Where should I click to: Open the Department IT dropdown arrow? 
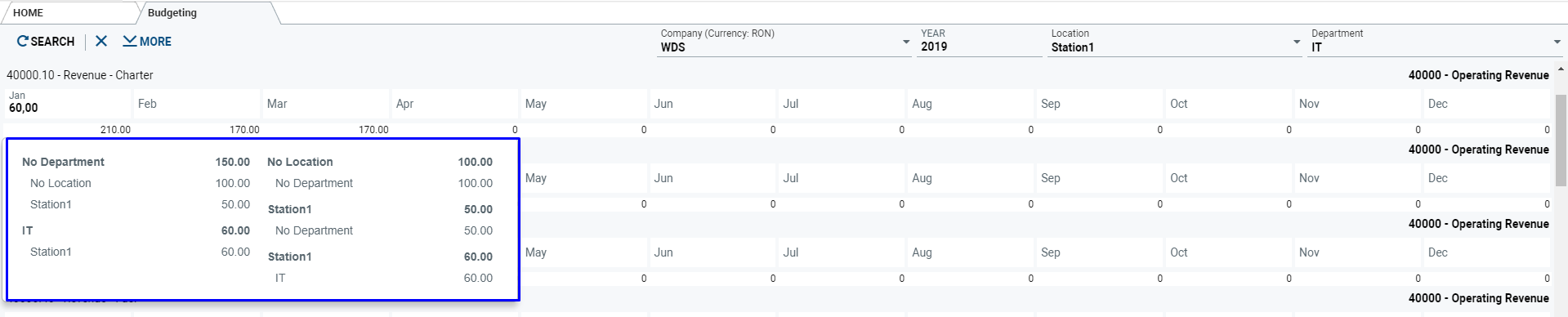(x=1557, y=42)
